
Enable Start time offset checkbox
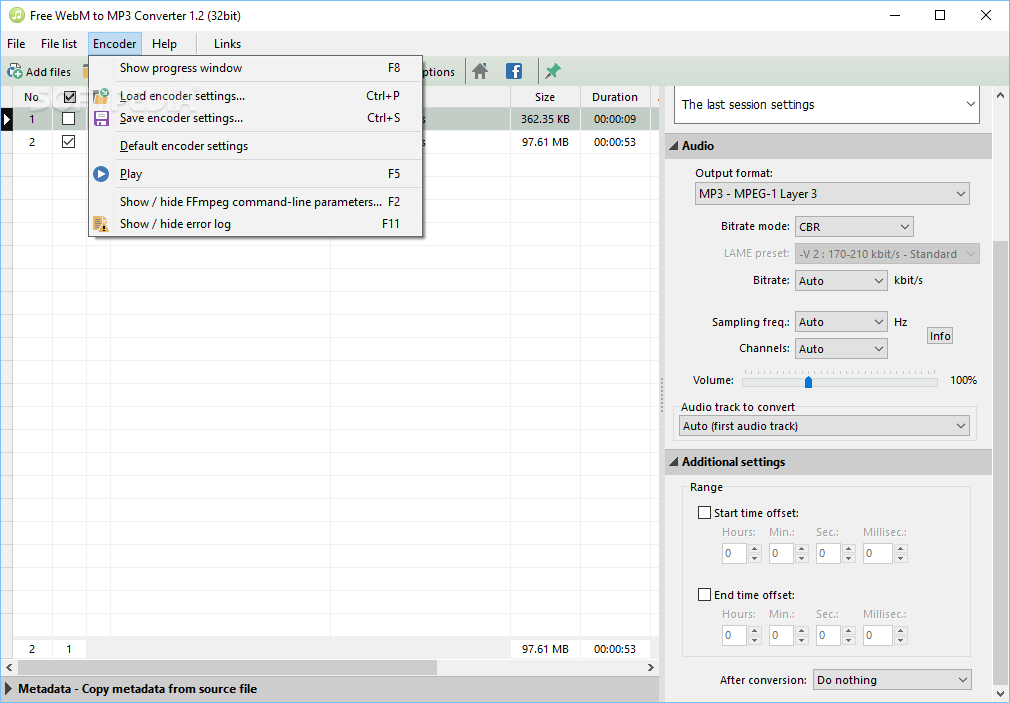coord(705,513)
